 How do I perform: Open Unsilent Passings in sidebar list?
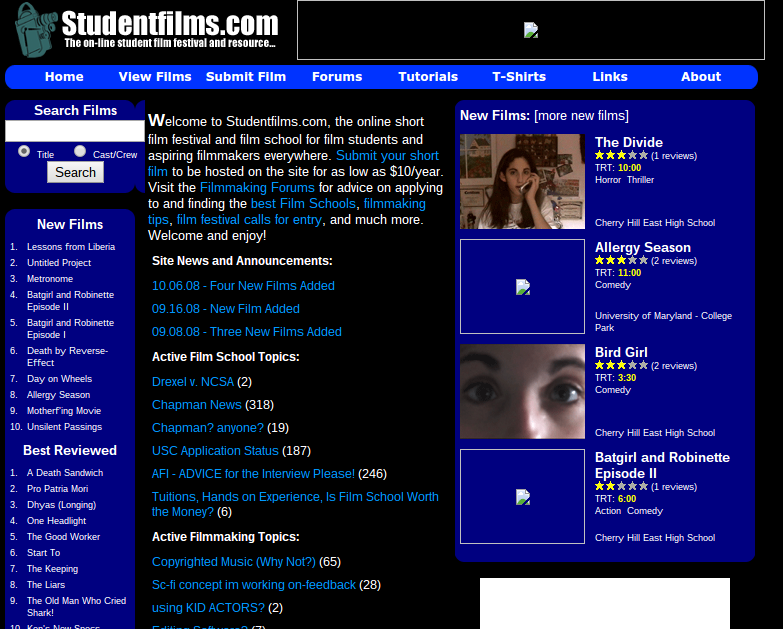[64, 426]
